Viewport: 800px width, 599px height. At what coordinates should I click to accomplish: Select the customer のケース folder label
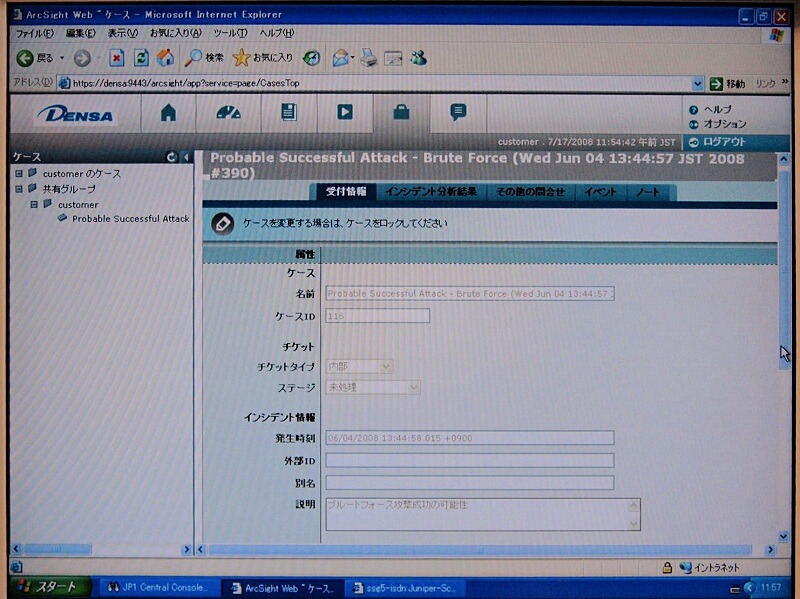[82, 173]
